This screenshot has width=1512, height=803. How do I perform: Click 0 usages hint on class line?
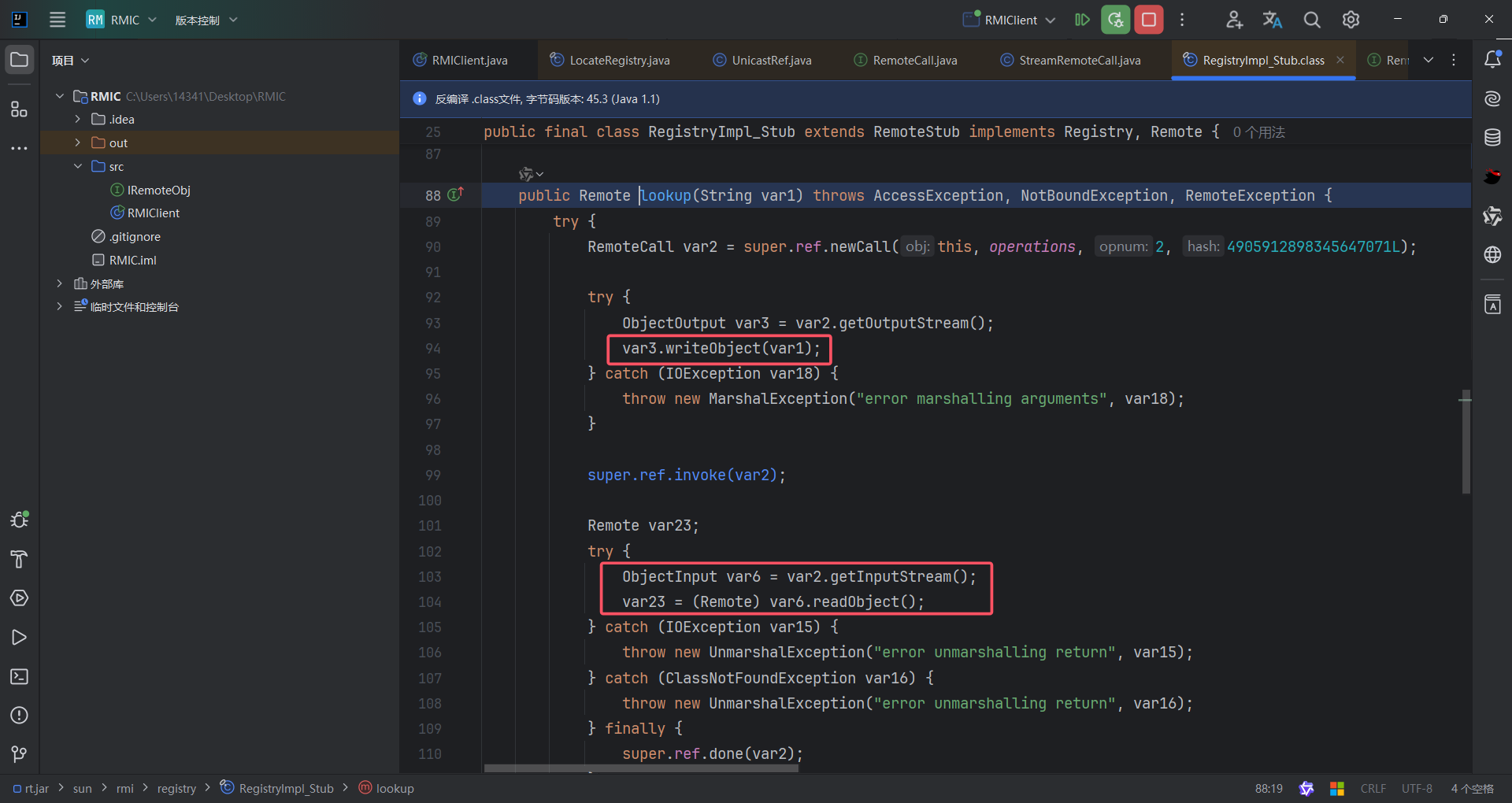1258,132
